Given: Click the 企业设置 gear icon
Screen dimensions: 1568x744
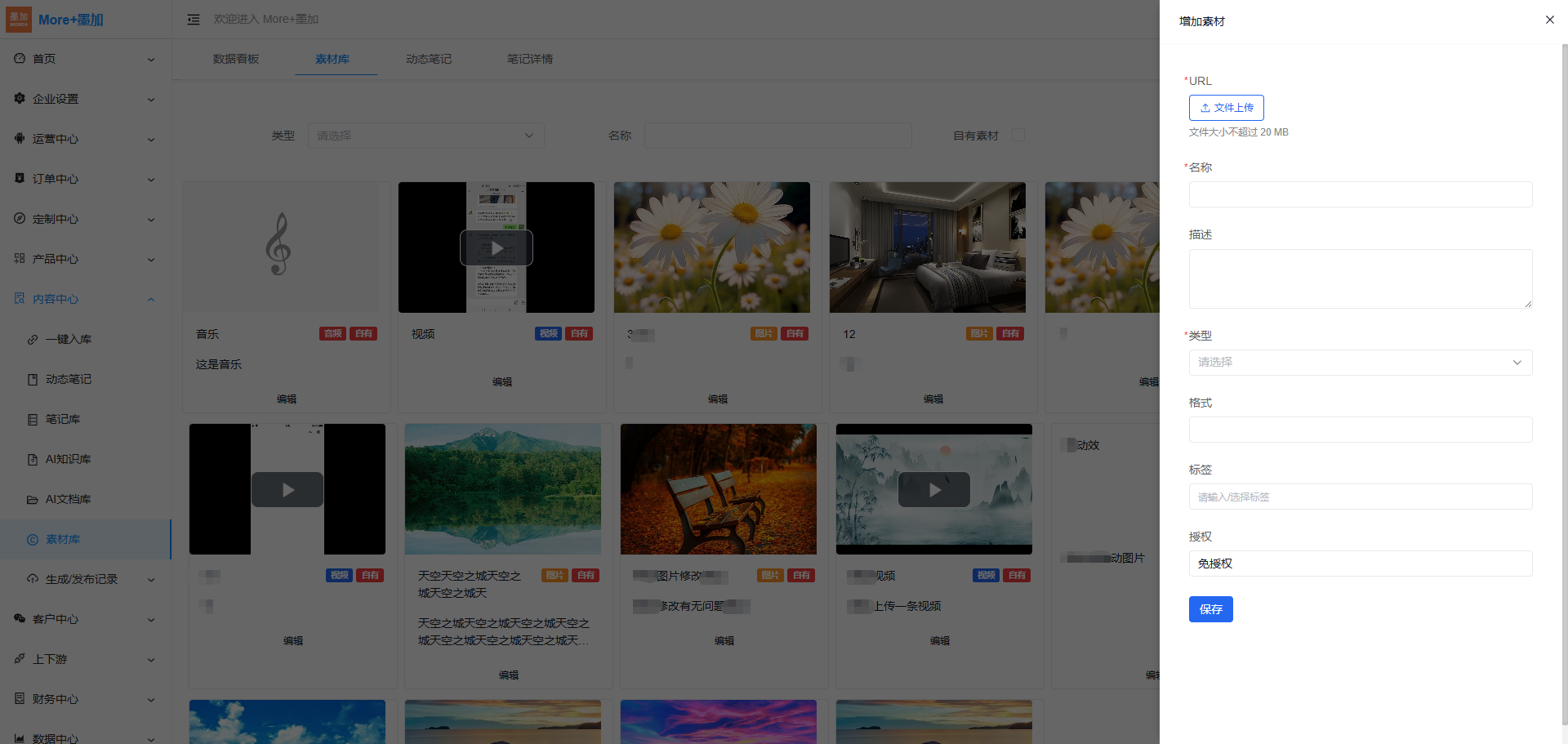Looking at the screenshot, I should coord(20,99).
